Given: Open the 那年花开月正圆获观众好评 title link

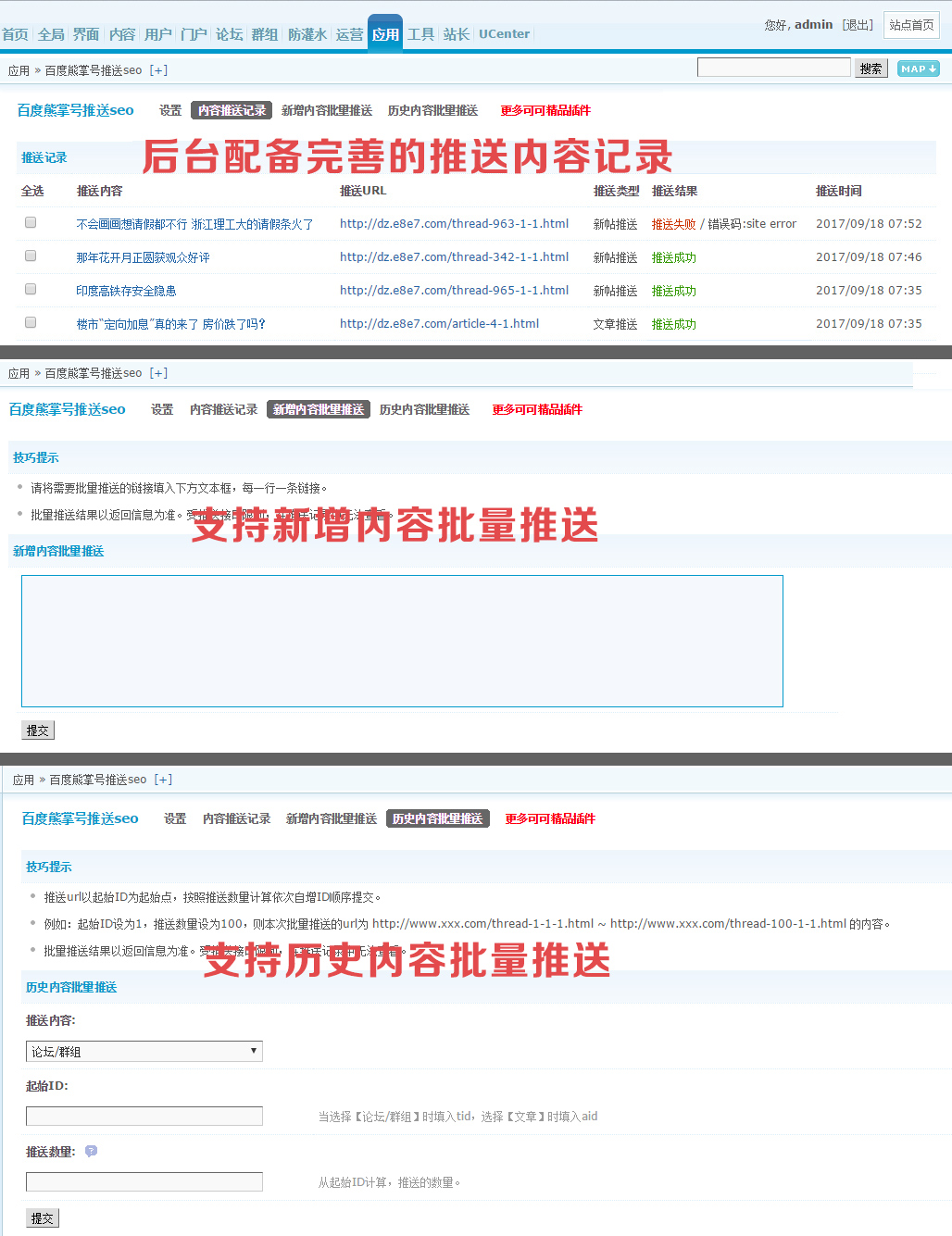Looking at the screenshot, I should (143, 257).
